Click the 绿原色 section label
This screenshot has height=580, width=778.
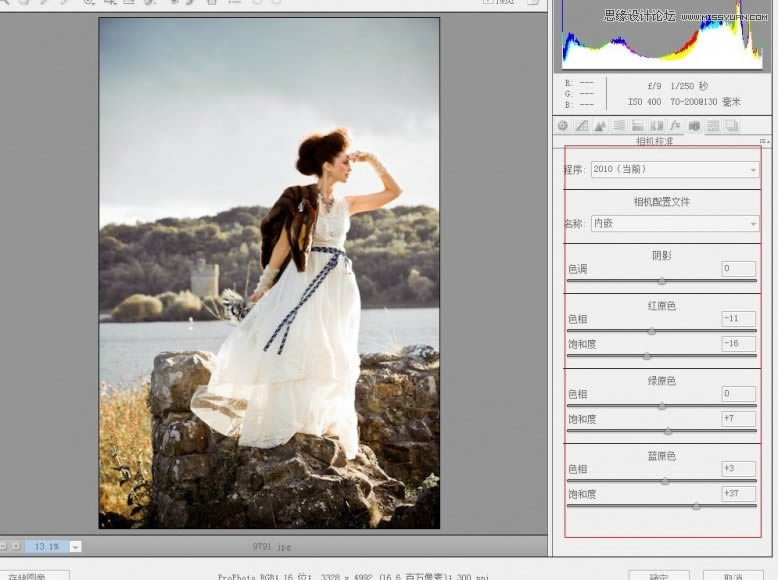pos(662,381)
